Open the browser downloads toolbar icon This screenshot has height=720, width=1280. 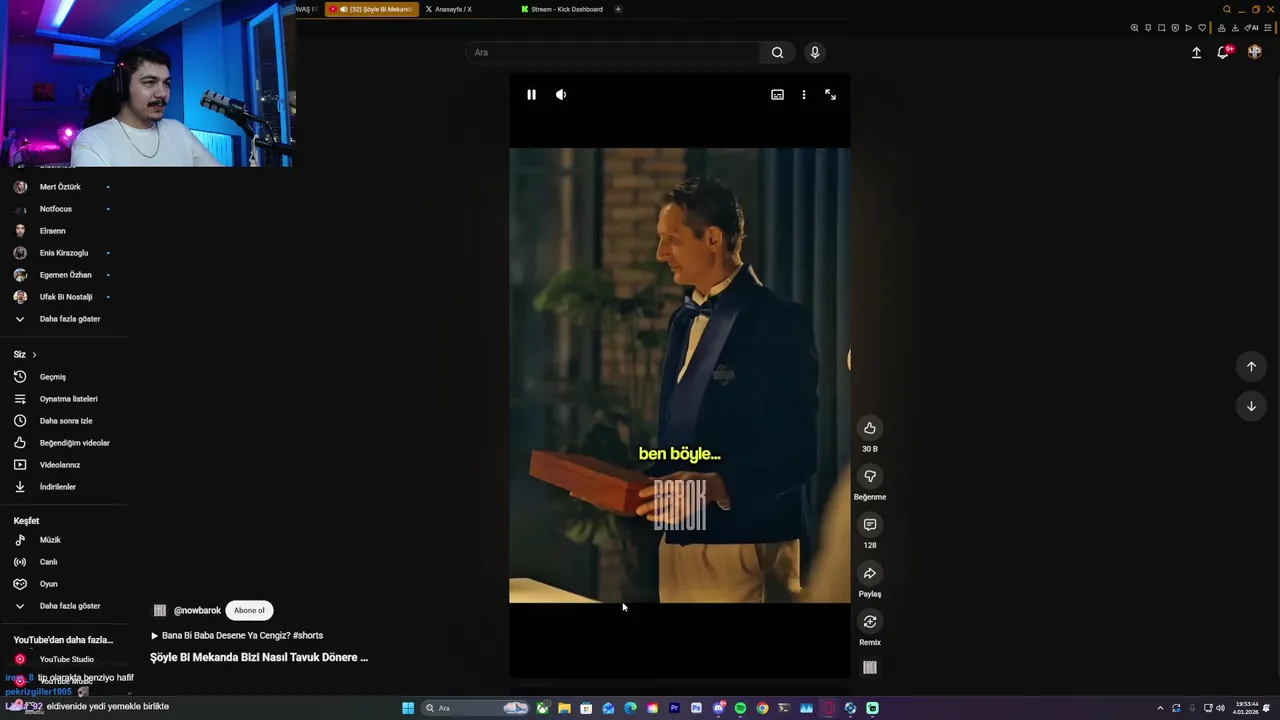point(1235,28)
